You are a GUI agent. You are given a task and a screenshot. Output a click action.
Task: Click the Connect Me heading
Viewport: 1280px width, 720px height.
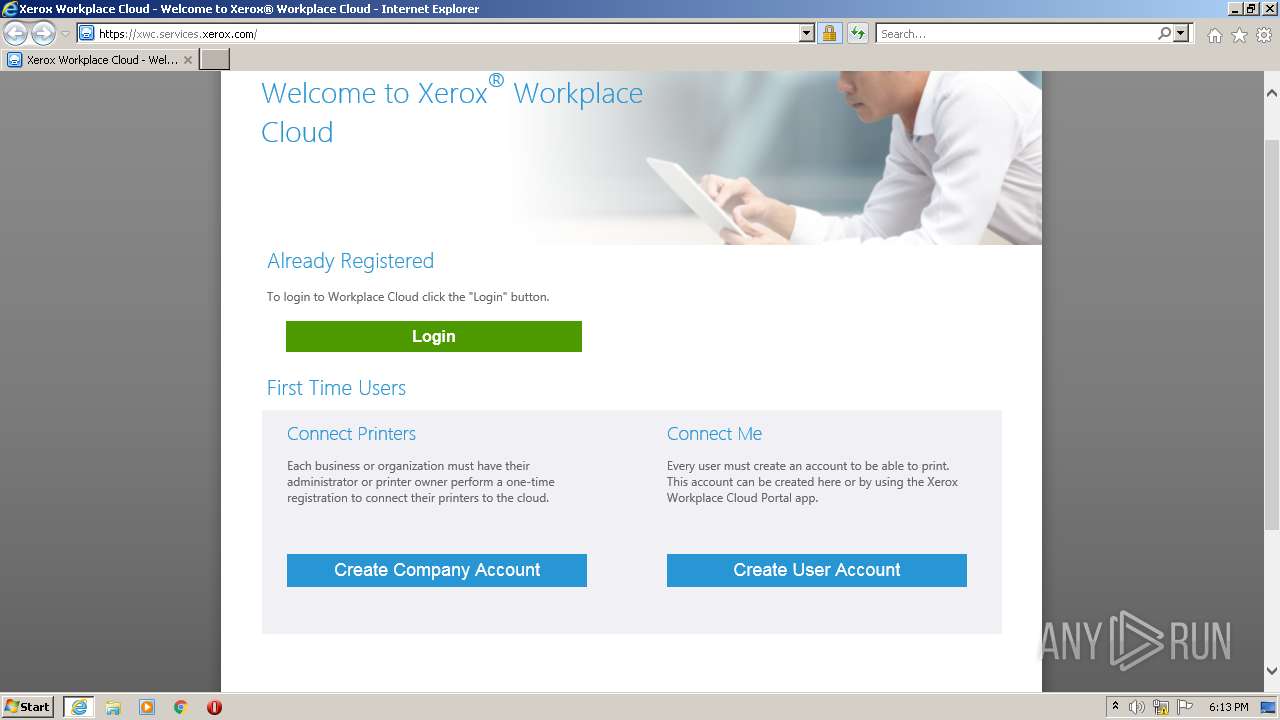click(714, 434)
